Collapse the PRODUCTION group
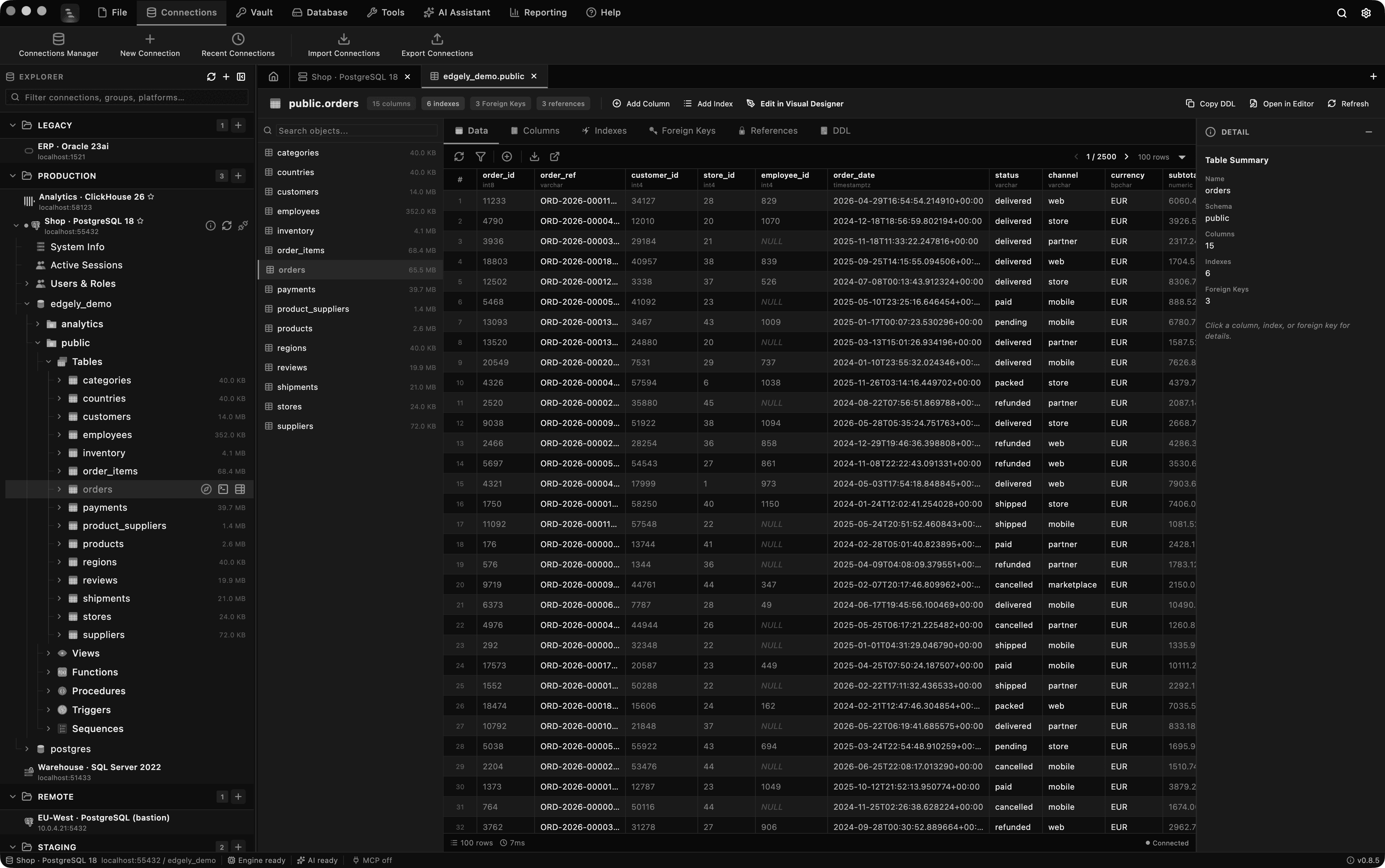 pyautogui.click(x=13, y=176)
